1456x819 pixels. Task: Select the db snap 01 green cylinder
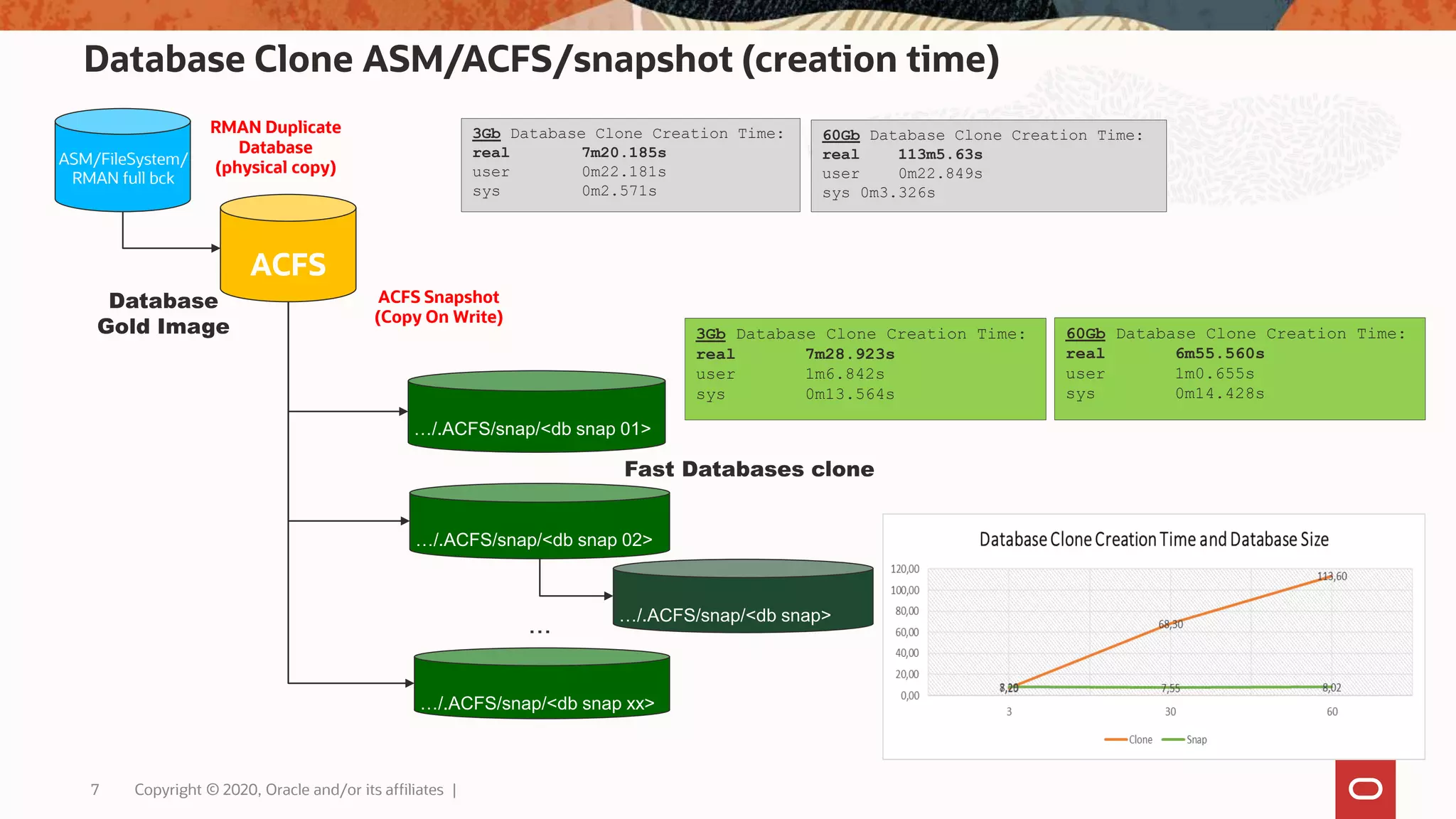click(x=537, y=411)
